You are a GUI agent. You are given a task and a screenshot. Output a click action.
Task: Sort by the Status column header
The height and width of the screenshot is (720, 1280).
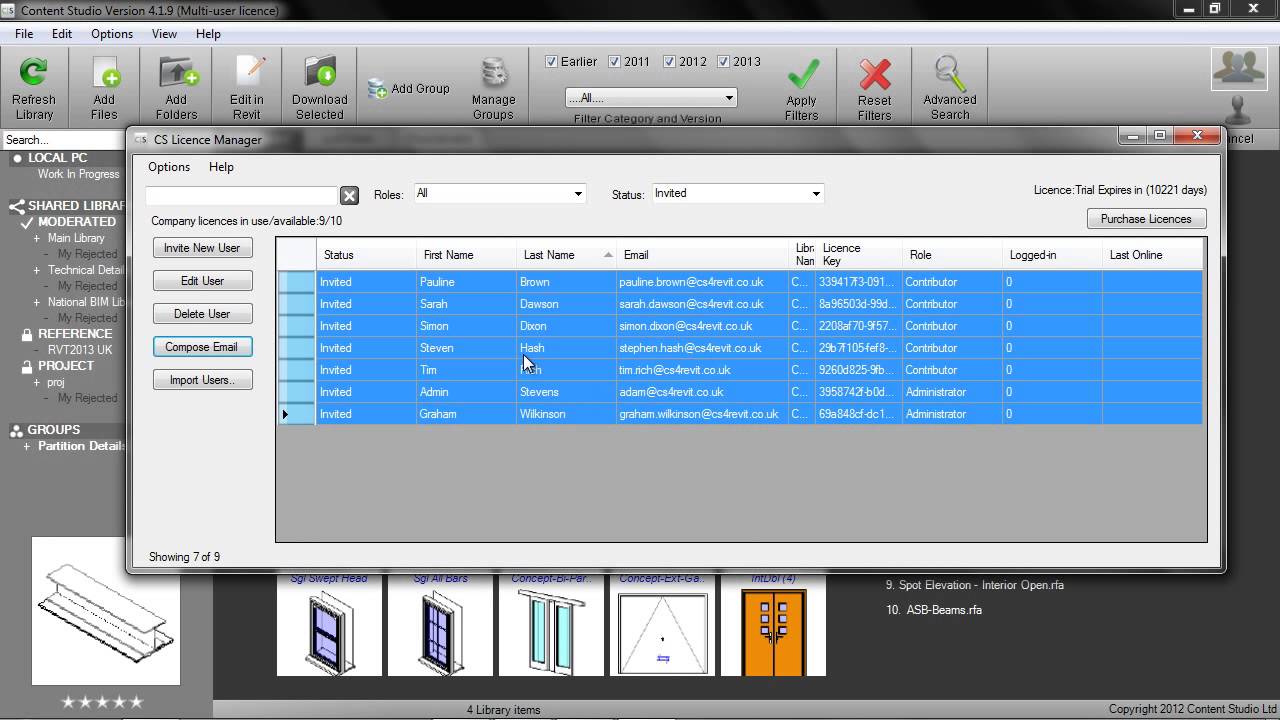click(366, 255)
